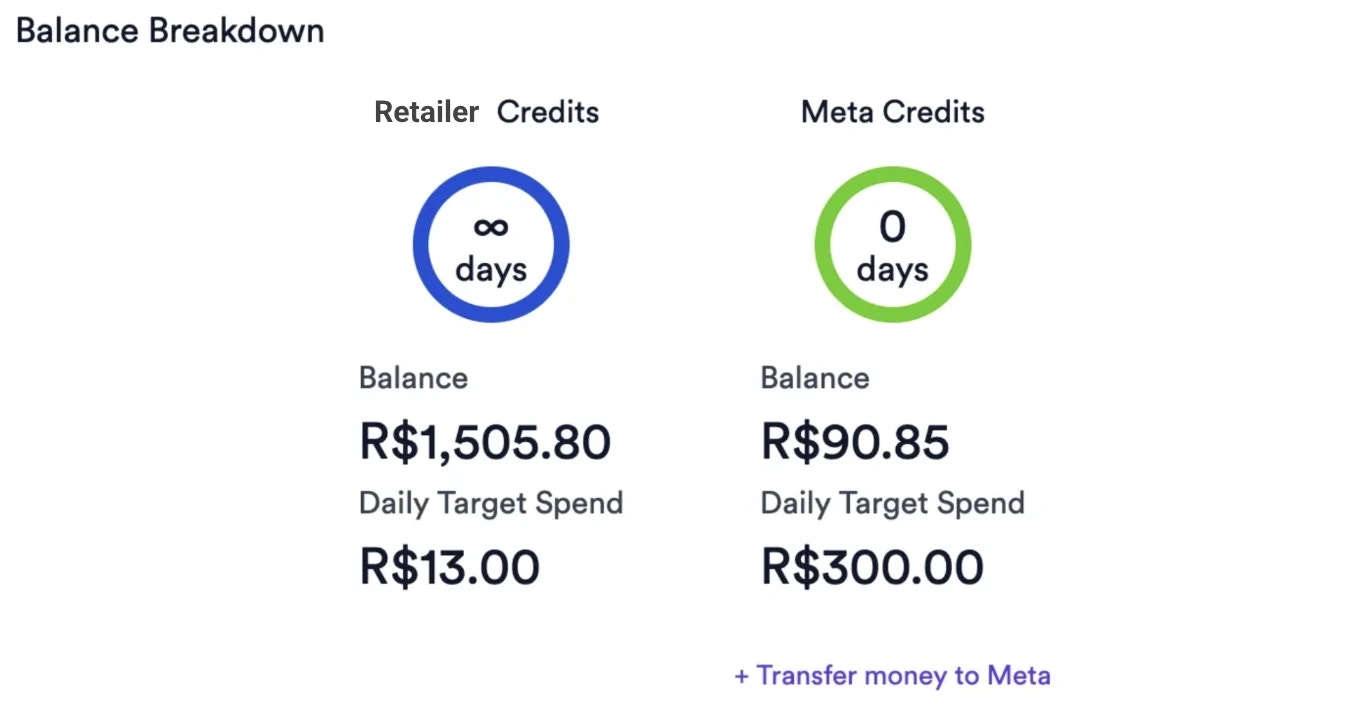Select the Retailer Credits column header
Viewport: 1346px width, 716px height.
[486, 112]
